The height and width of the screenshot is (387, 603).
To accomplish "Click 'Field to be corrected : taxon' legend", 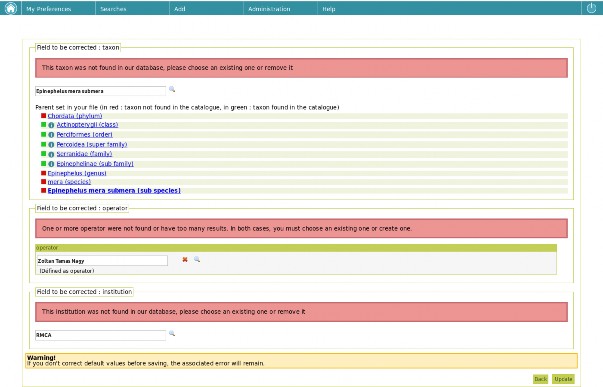I will pyautogui.click(x=78, y=48).
